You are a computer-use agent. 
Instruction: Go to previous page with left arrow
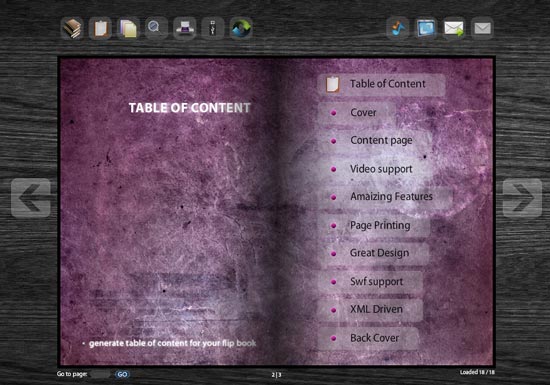click(x=31, y=198)
